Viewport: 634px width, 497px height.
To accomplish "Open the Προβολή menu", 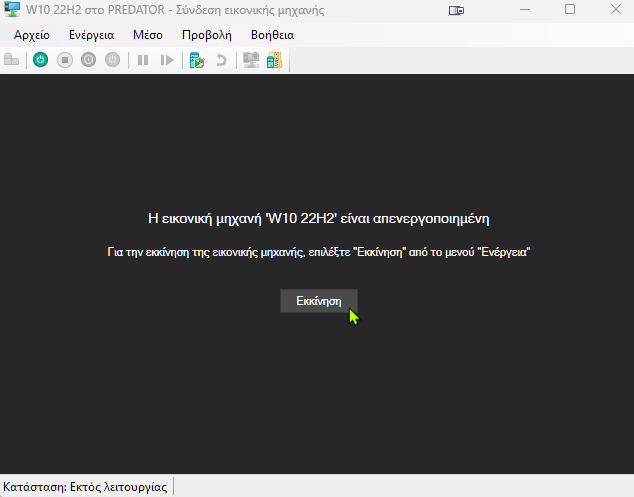I will [x=207, y=35].
